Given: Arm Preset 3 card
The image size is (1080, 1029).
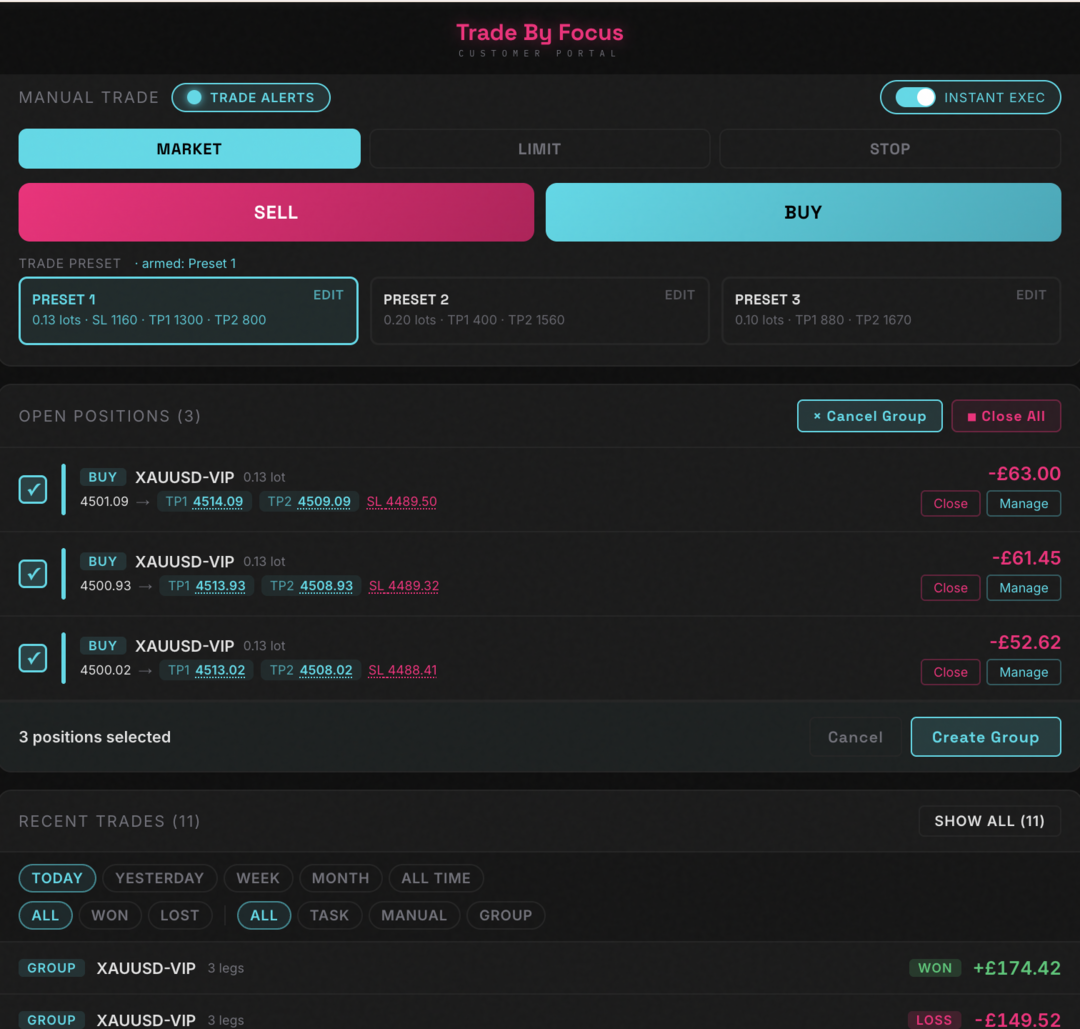Looking at the screenshot, I should pos(891,311).
